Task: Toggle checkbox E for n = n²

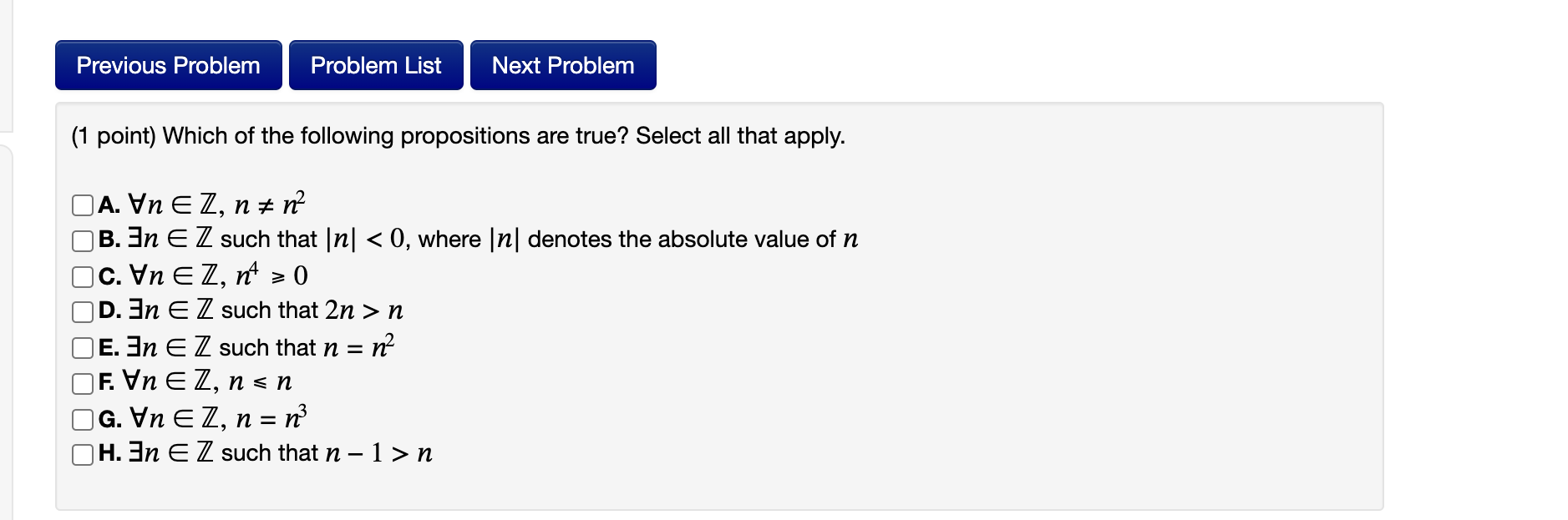Action: point(83,347)
